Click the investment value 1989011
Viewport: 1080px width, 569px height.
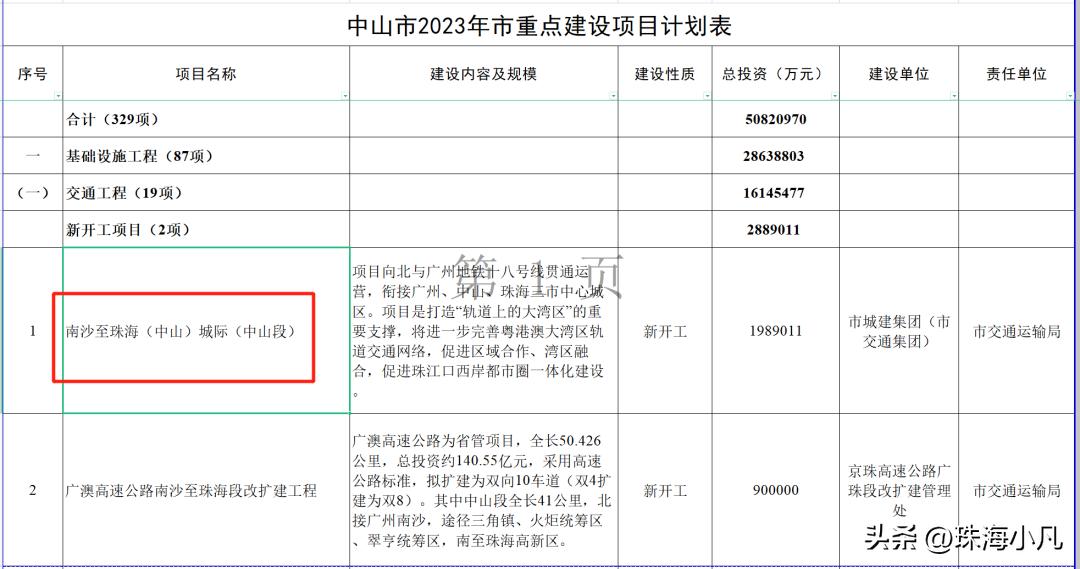click(775, 331)
